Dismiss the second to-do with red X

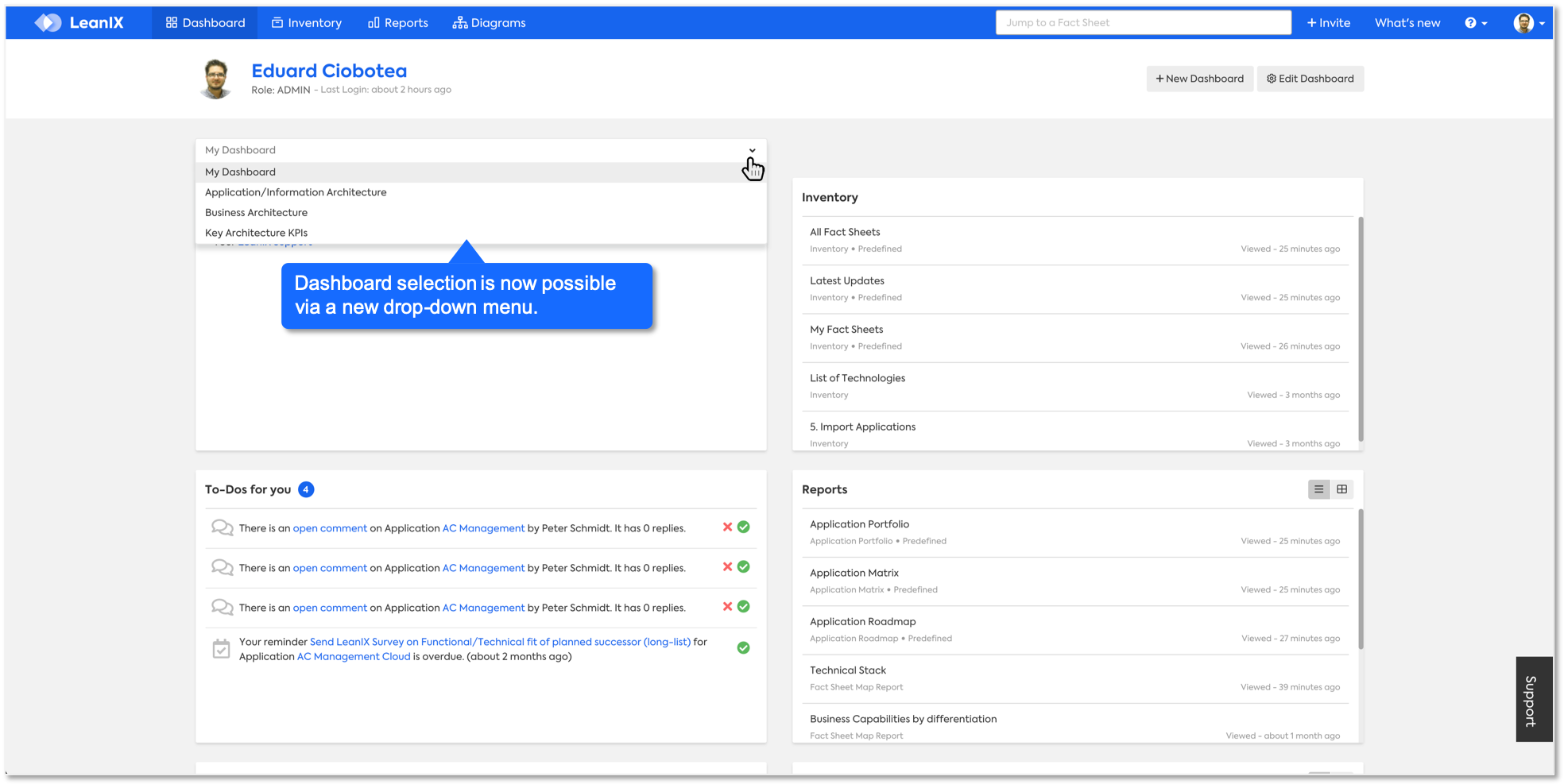point(727,567)
